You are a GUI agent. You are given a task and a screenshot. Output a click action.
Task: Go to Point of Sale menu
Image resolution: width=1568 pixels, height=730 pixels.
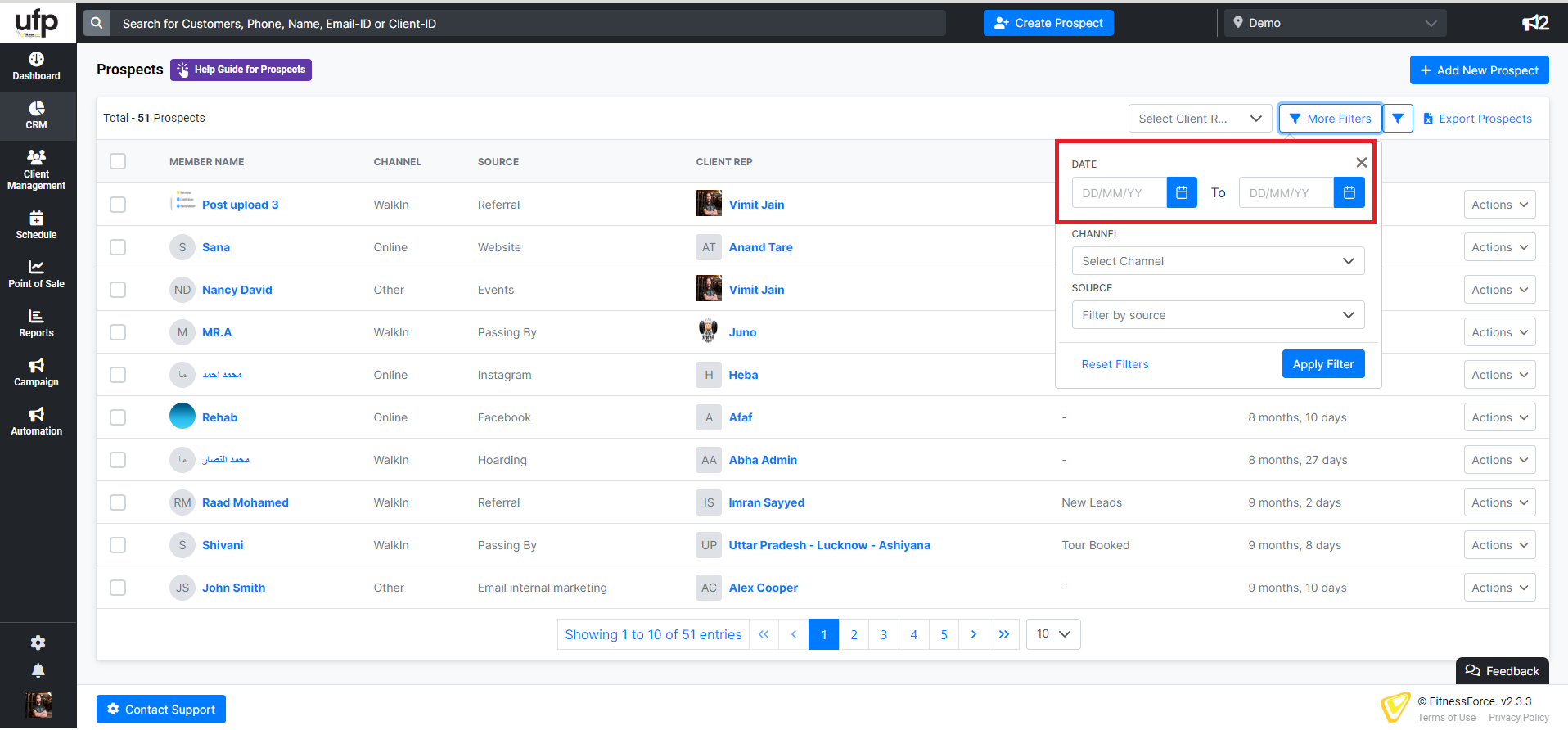37,274
